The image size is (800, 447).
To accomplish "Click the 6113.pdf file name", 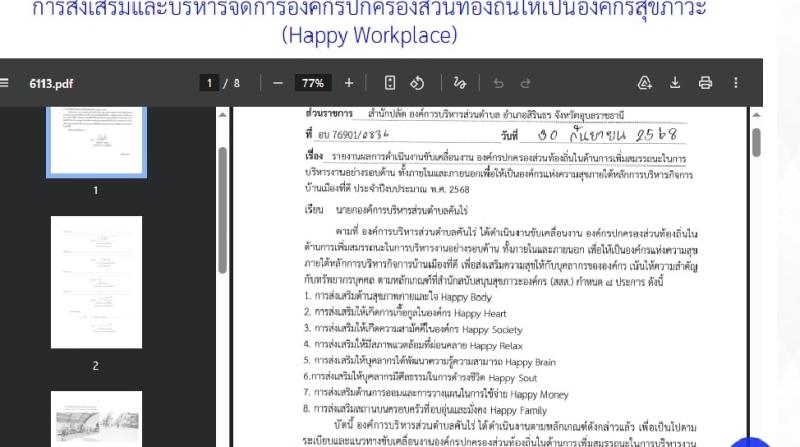I will pos(51,84).
